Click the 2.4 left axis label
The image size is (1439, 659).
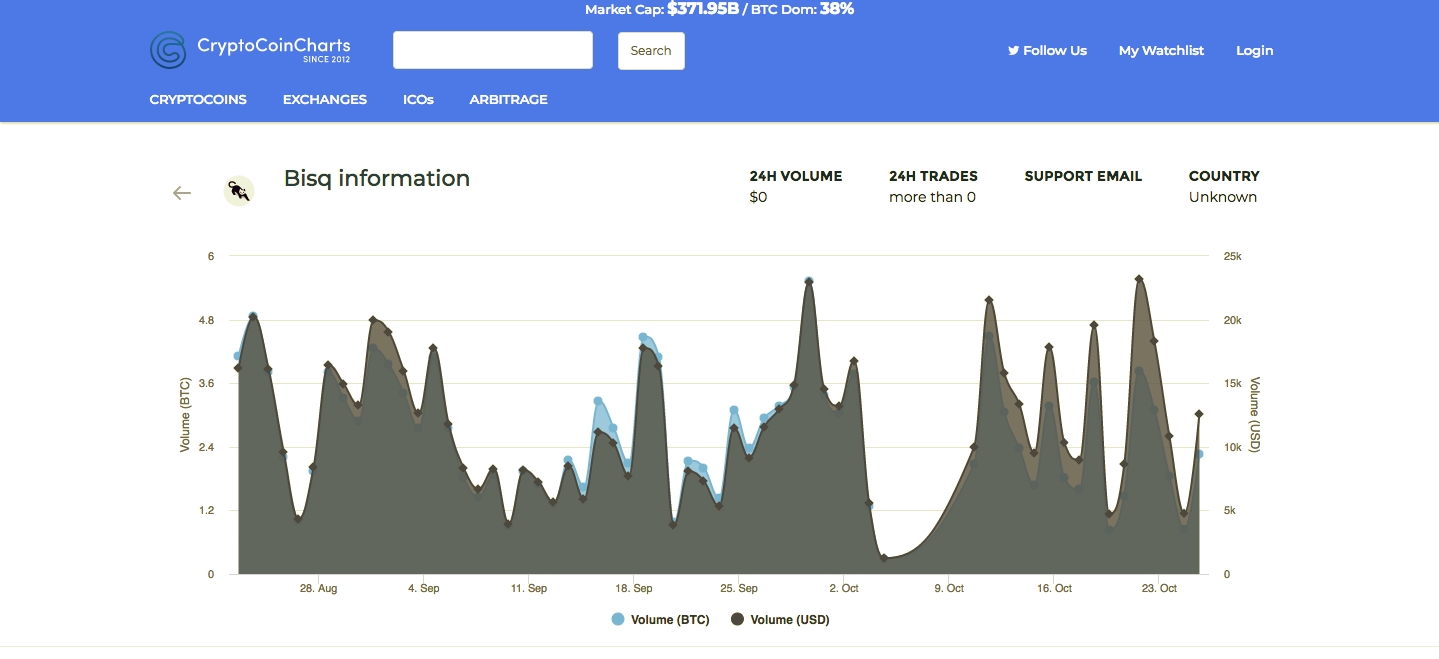(207, 448)
